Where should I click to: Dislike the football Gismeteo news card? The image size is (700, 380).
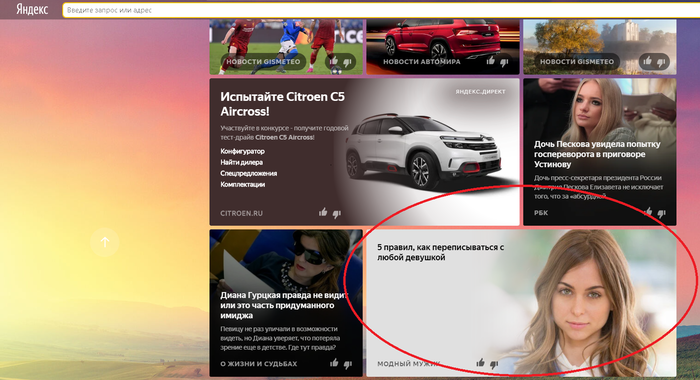click(x=347, y=62)
